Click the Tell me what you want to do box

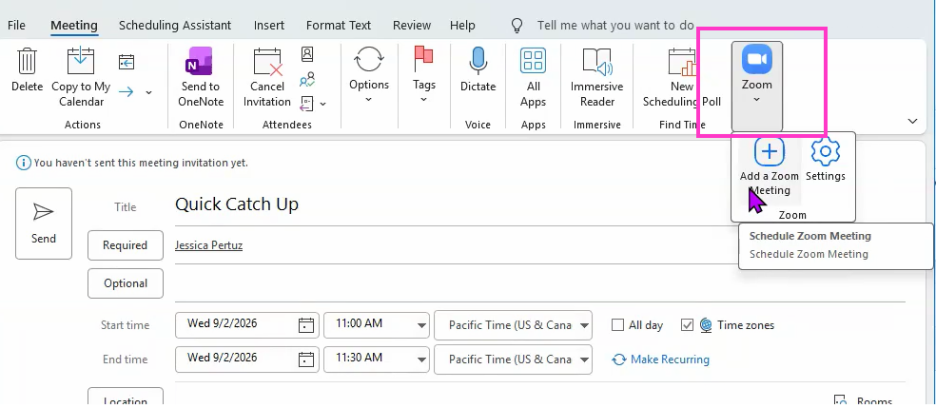pyautogui.click(x=615, y=26)
